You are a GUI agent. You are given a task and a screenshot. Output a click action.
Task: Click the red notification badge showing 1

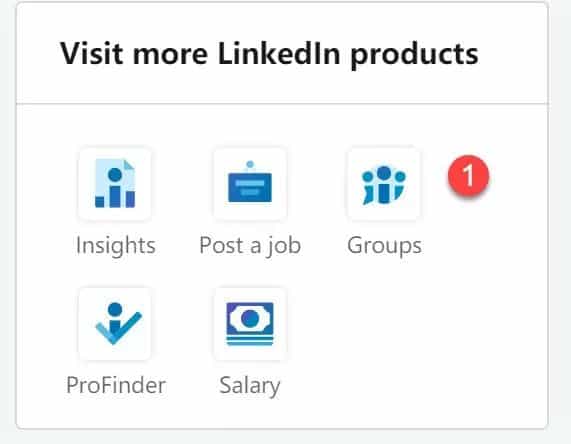pyautogui.click(x=468, y=176)
